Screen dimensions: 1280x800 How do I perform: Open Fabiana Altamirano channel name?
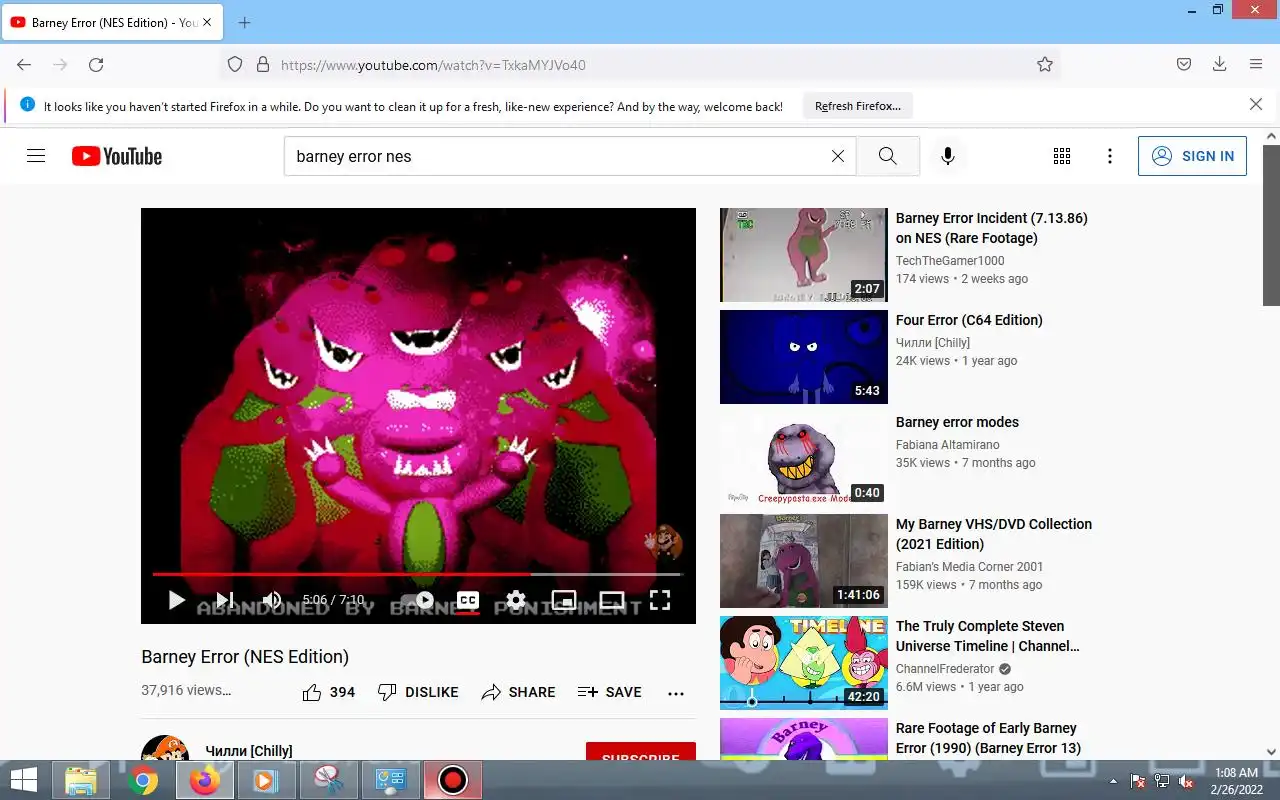pos(947,445)
